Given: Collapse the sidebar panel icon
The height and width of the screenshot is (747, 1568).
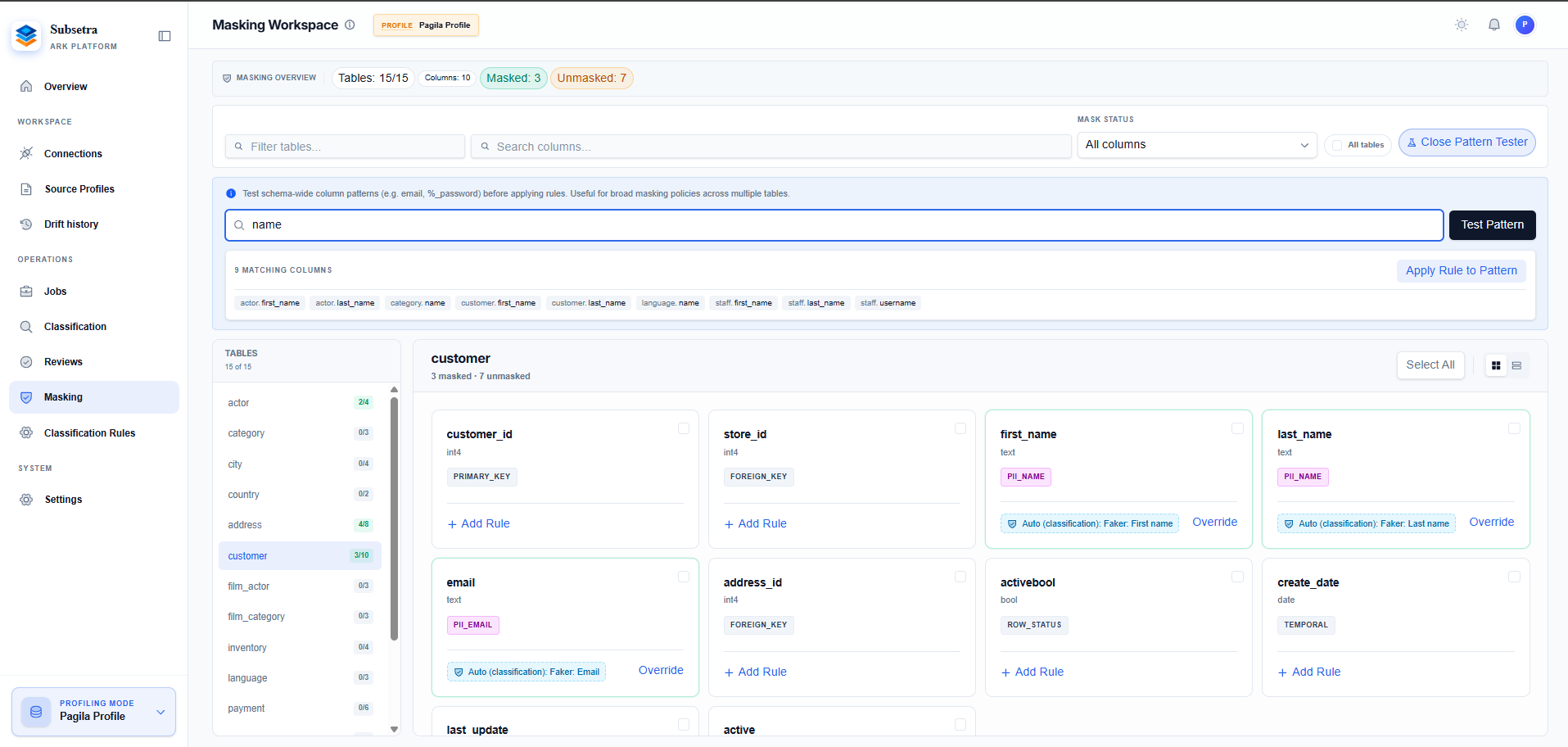Looking at the screenshot, I should click(x=165, y=36).
